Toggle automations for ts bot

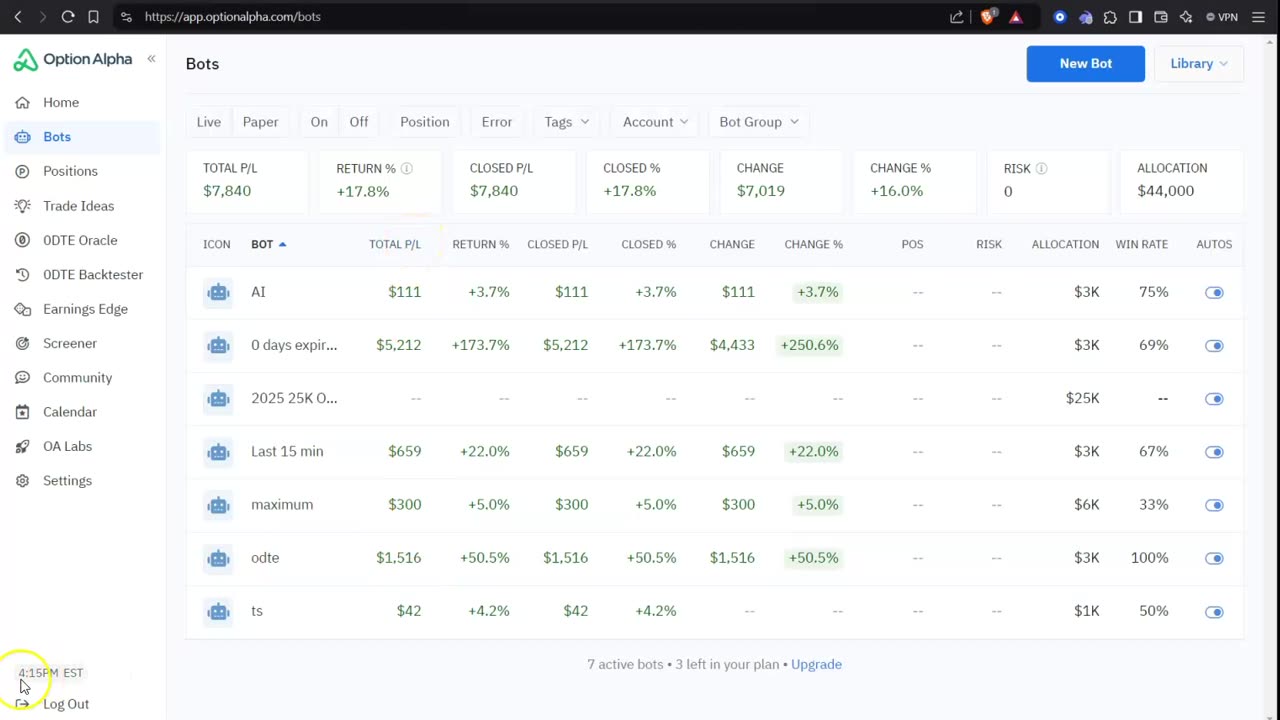coord(1214,611)
